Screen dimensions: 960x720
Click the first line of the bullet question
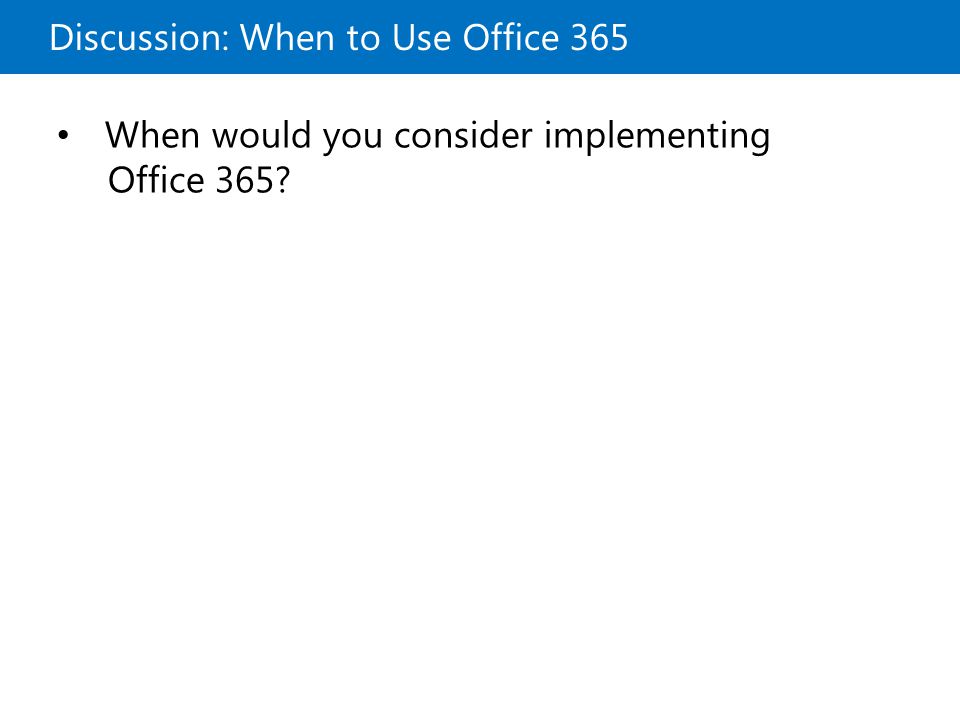[x=438, y=136]
